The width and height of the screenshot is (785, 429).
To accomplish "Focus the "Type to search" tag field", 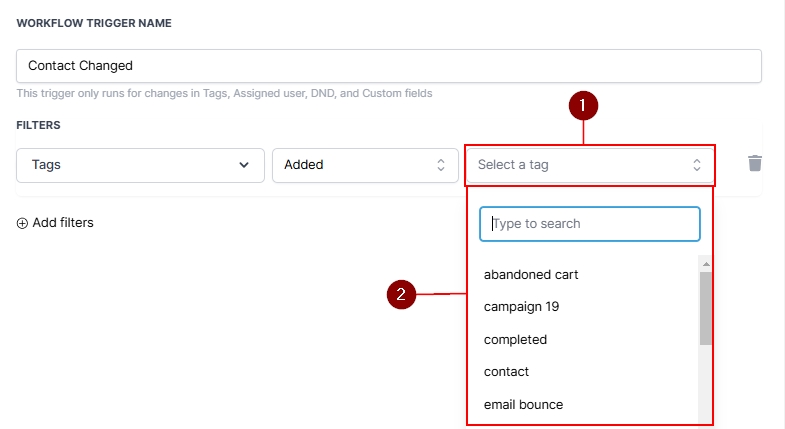I will [590, 224].
